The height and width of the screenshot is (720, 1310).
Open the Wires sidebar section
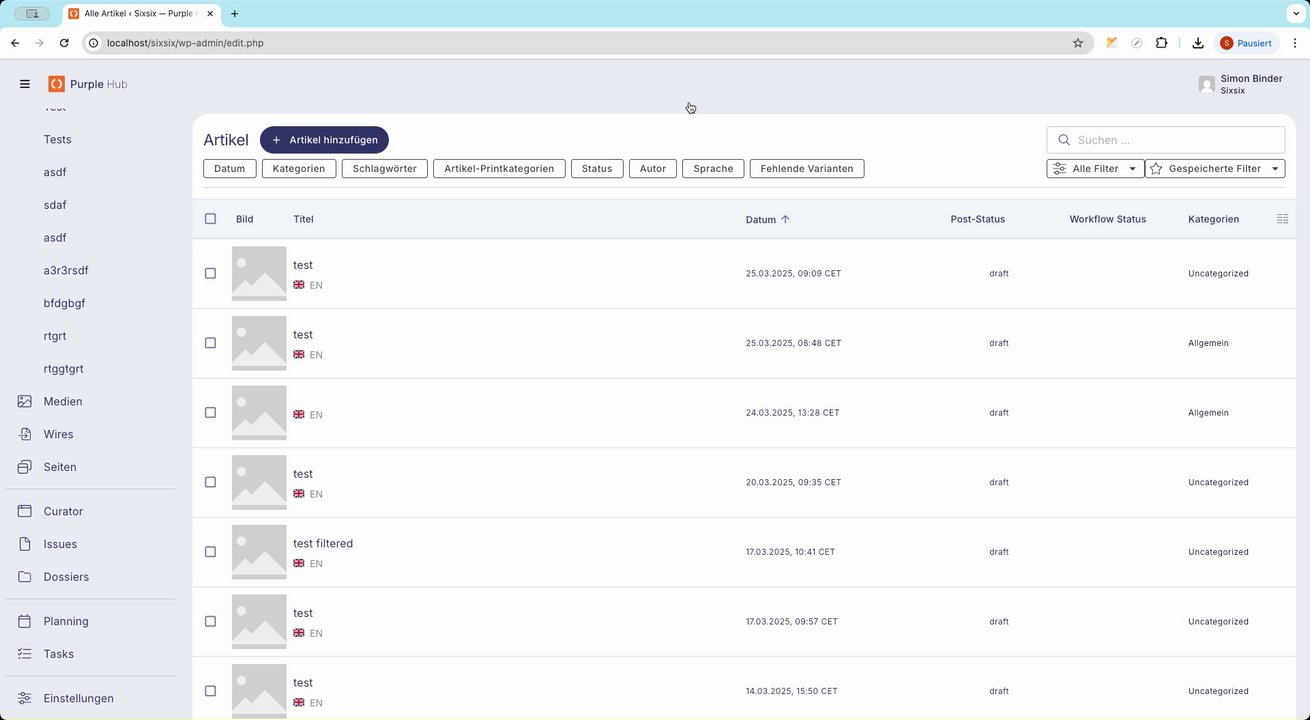[58, 434]
